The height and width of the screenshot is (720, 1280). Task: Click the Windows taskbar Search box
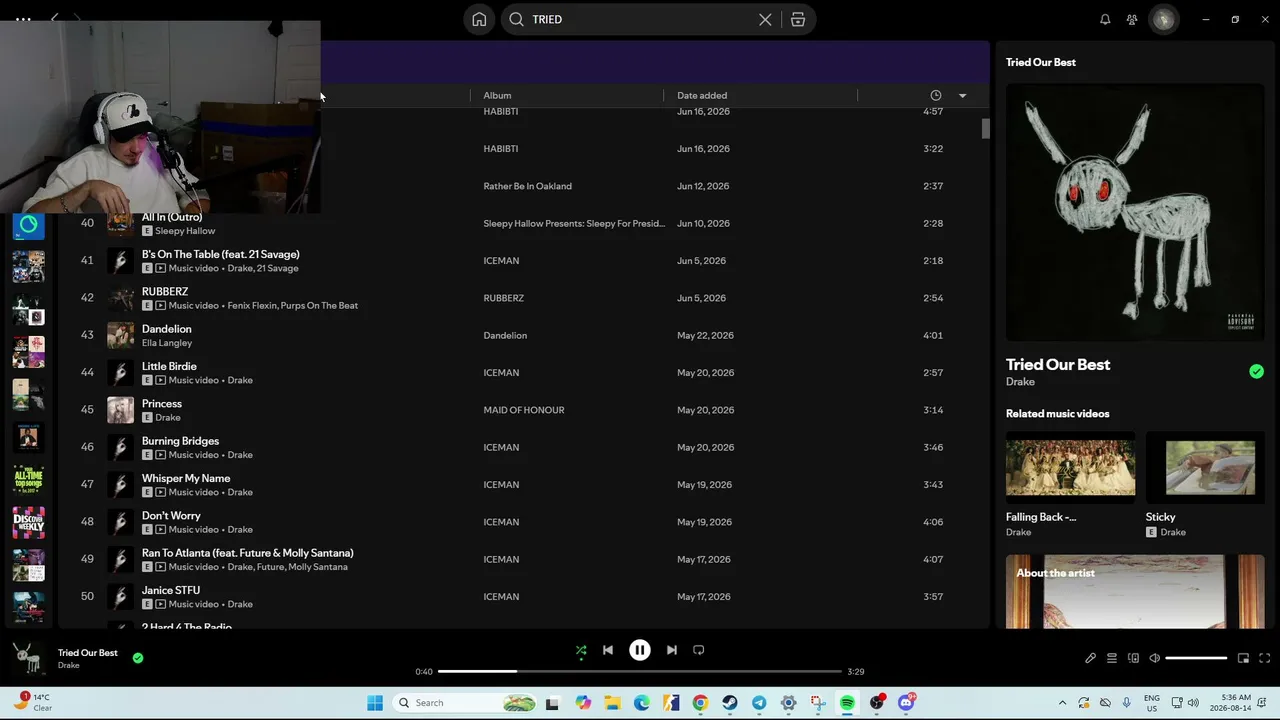[465, 703]
